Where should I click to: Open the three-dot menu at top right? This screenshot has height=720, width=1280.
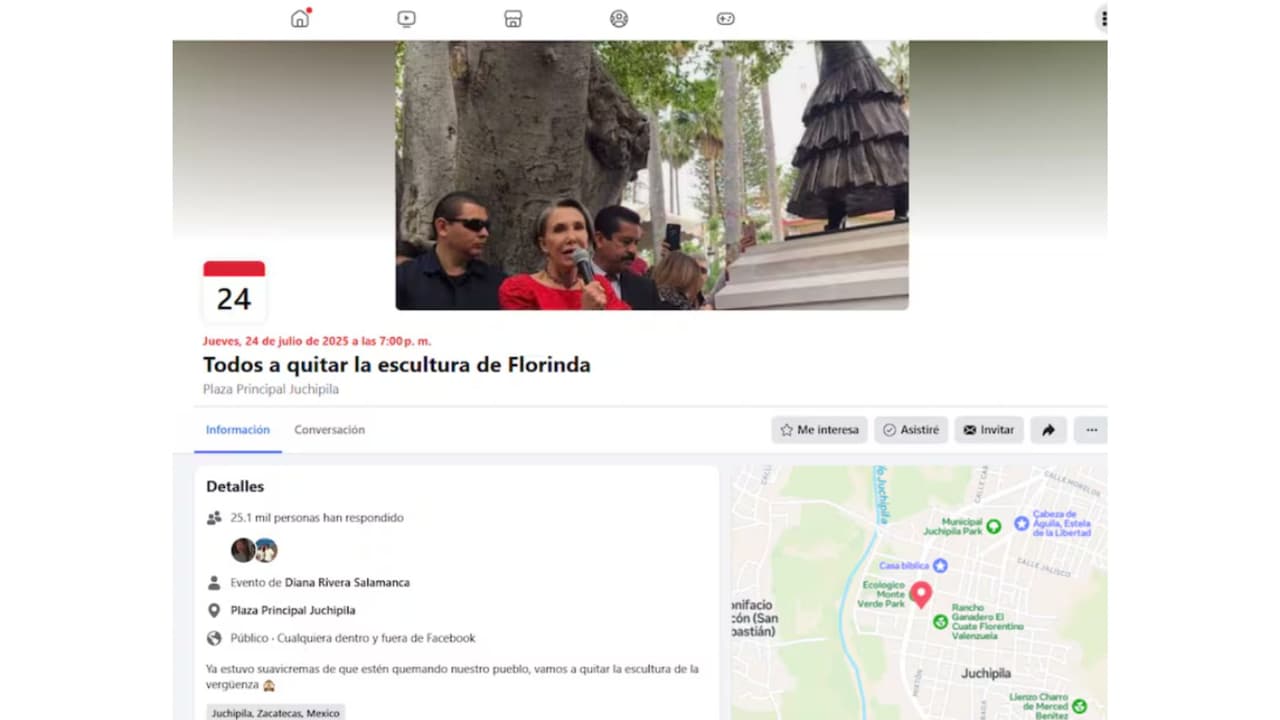coord(1103,18)
